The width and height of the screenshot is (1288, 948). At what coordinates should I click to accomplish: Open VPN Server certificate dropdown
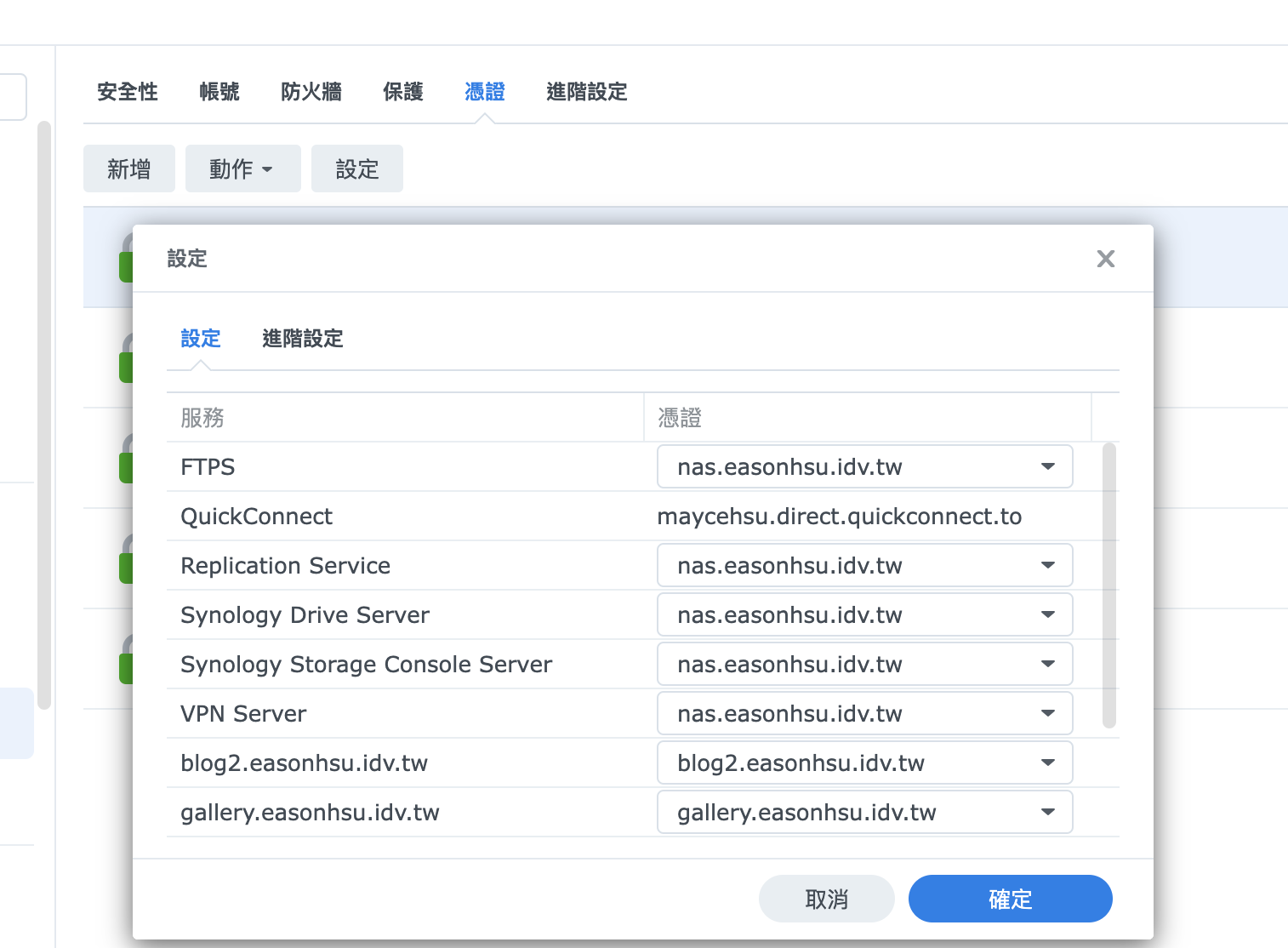coord(864,713)
